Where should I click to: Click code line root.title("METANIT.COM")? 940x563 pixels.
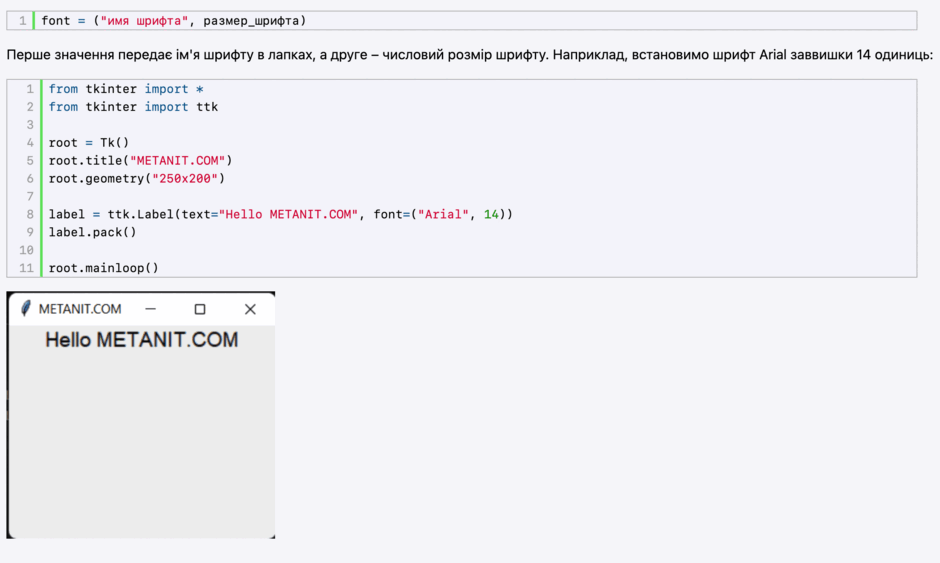coord(140,161)
